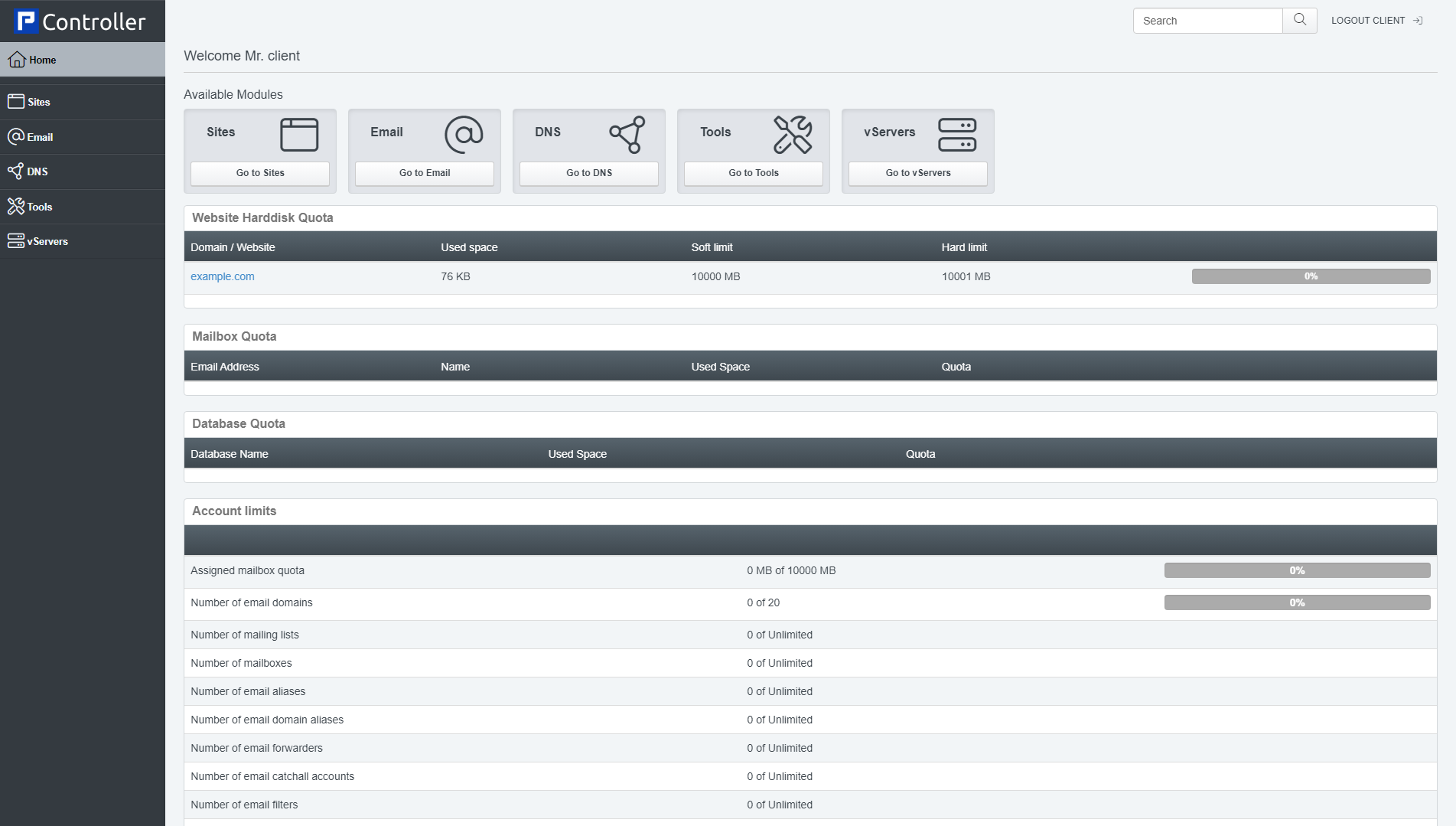Click the example.com harddisk usage progress bar

coord(1310,276)
